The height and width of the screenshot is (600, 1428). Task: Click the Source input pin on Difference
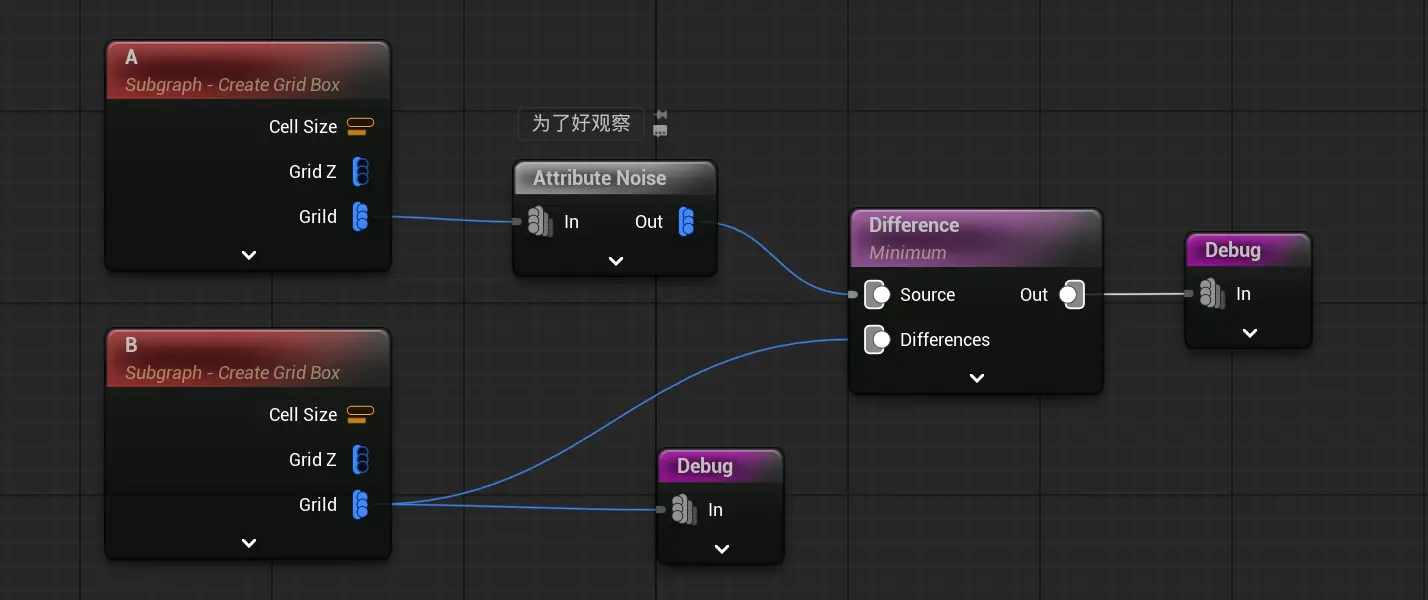pos(877,295)
